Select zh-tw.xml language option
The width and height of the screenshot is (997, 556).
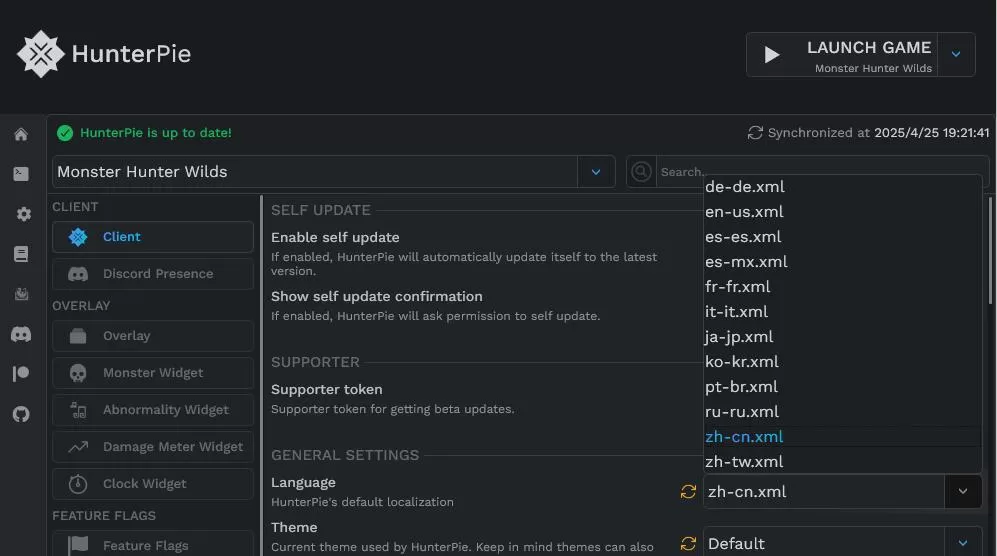[744, 462]
